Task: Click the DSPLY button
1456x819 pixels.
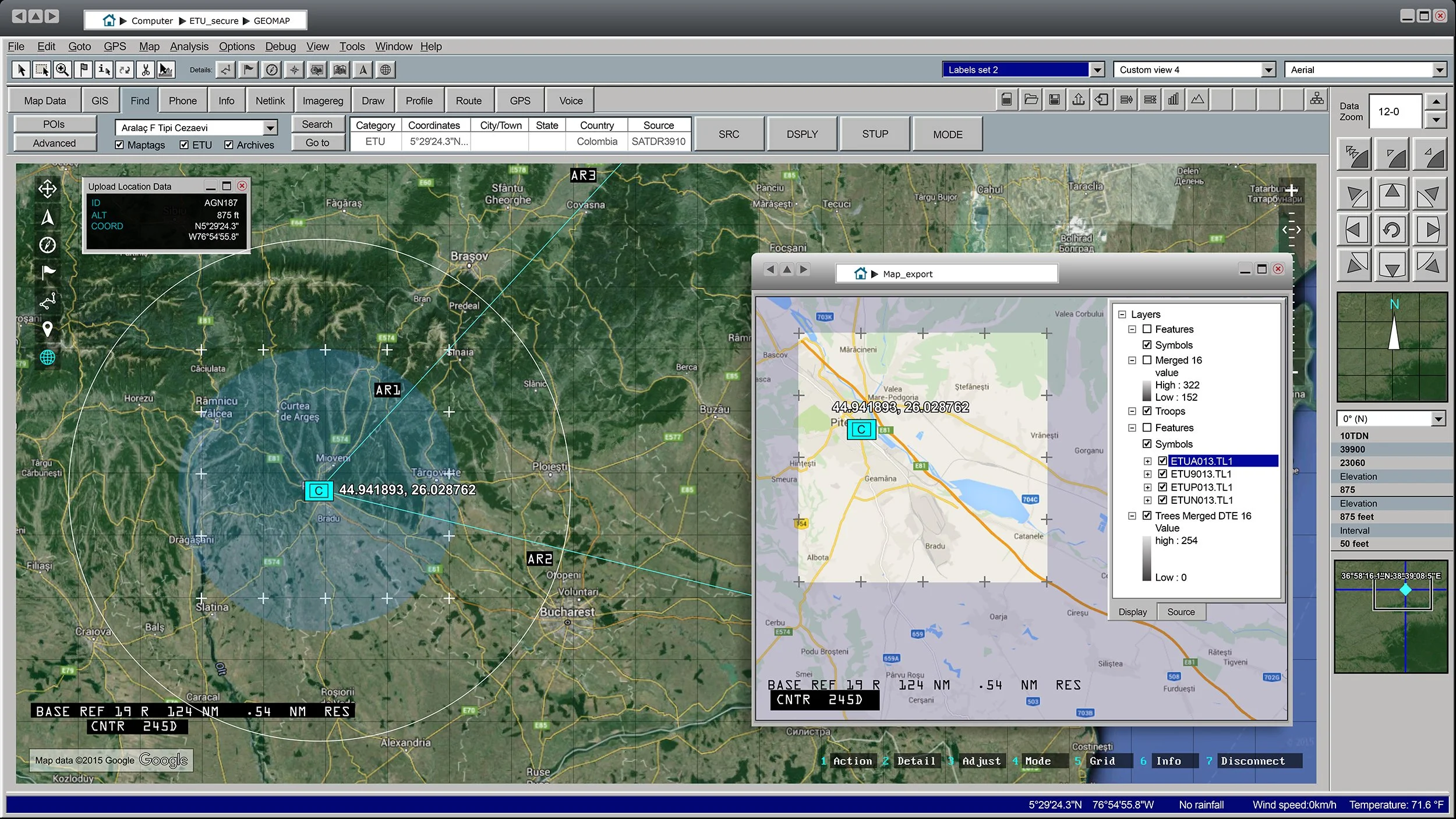Action: 802,134
